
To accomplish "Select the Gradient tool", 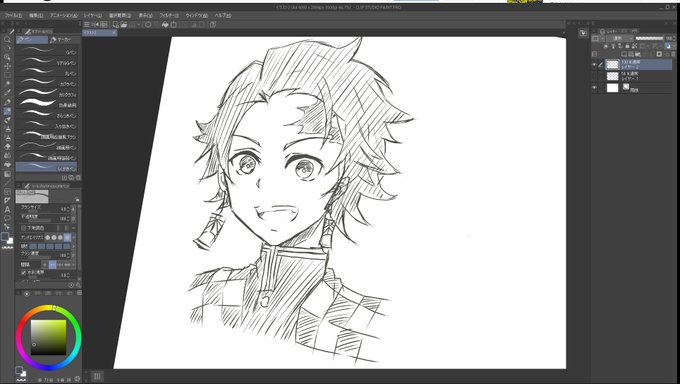I will click(7, 174).
